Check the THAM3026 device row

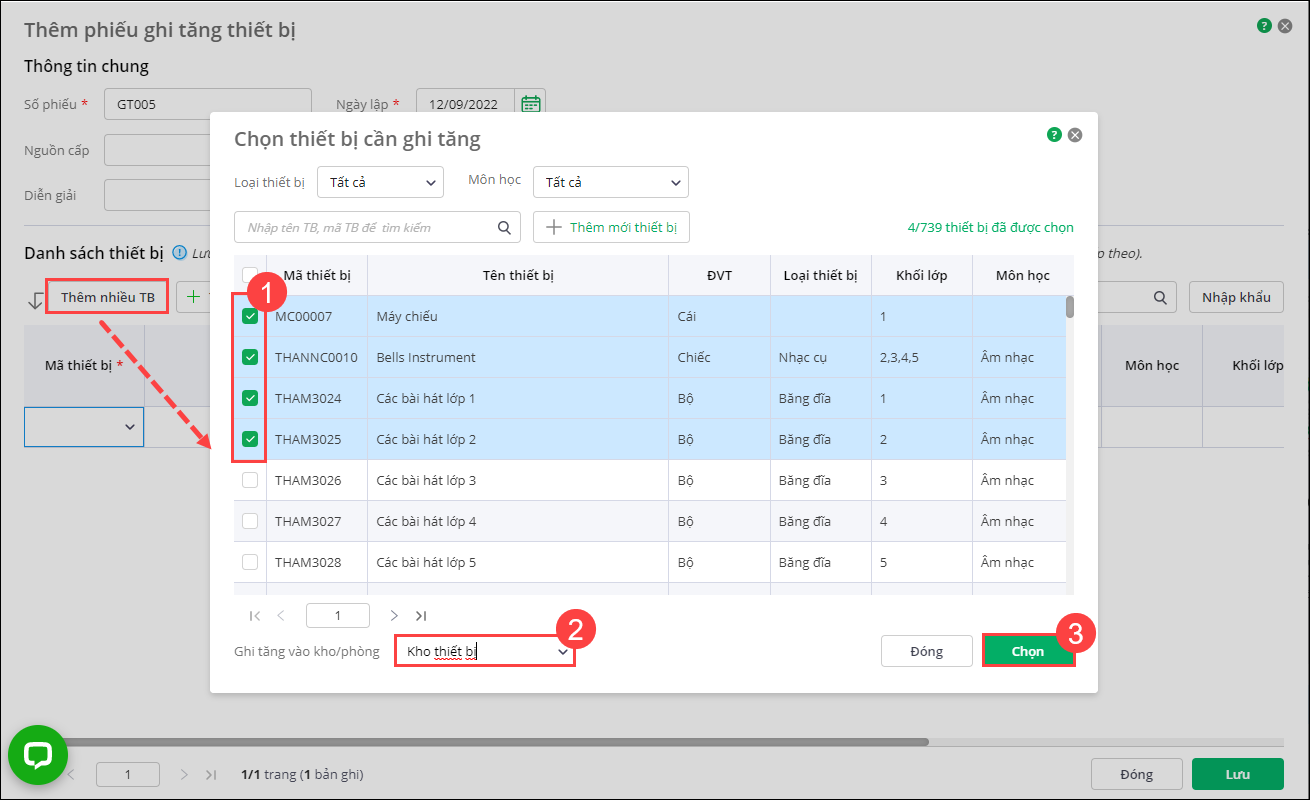250,480
